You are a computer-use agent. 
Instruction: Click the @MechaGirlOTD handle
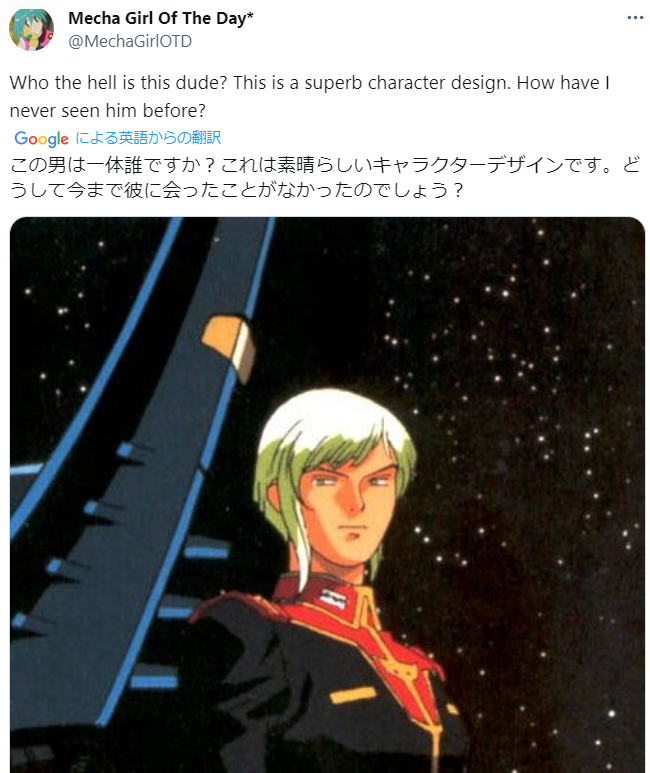(130, 41)
